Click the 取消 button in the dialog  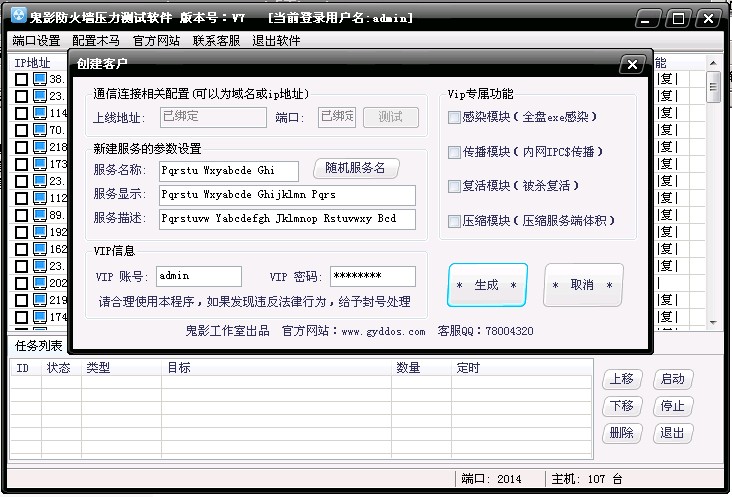point(583,285)
